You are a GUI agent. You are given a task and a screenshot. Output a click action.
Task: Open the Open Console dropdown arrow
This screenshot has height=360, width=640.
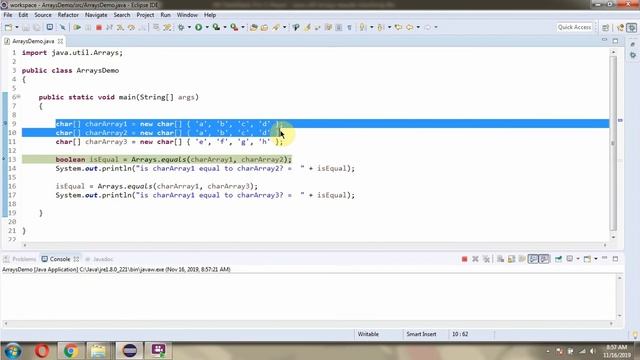pyautogui.click(x=596, y=259)
